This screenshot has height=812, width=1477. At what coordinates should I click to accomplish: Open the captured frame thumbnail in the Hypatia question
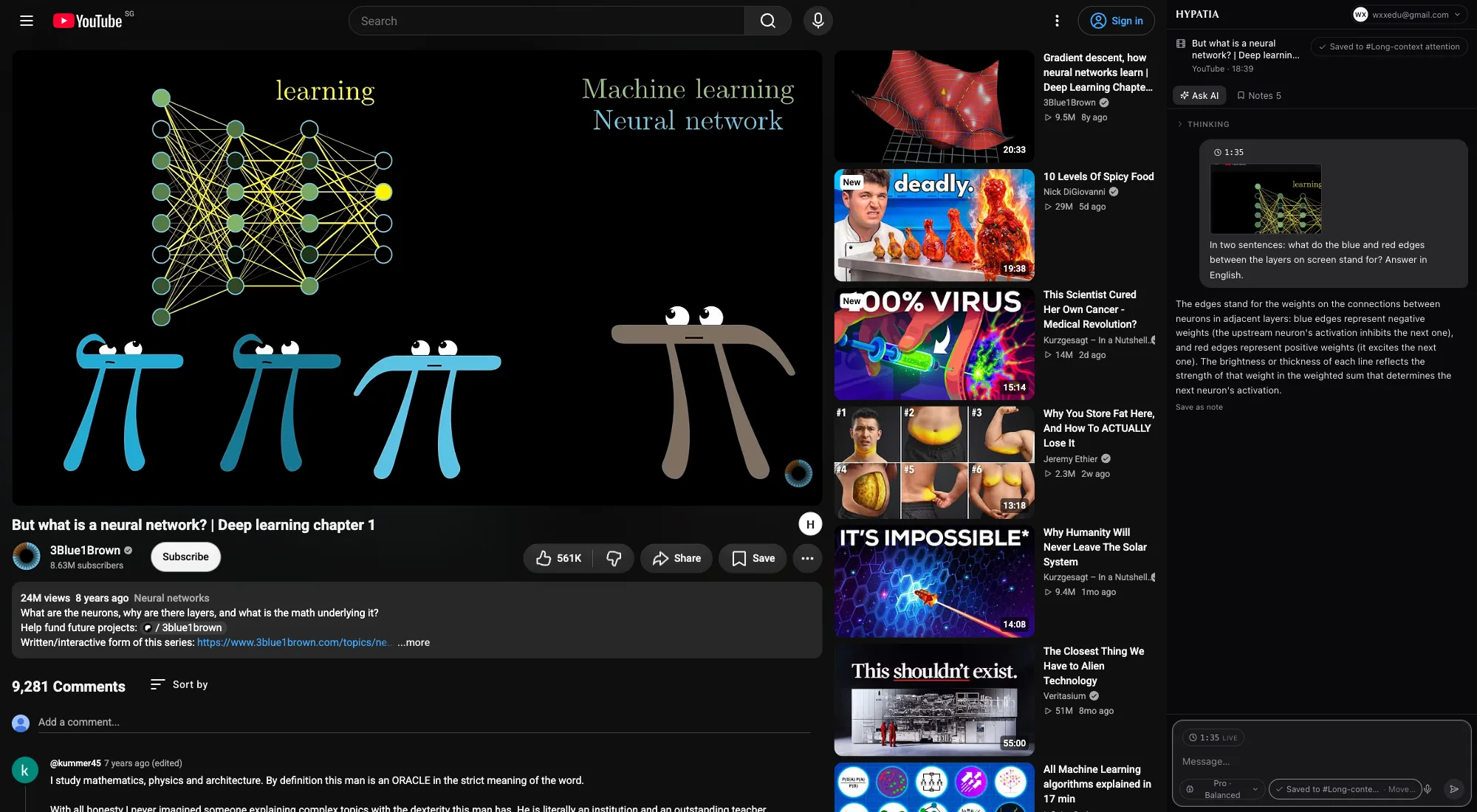(x=1266, y=199)
